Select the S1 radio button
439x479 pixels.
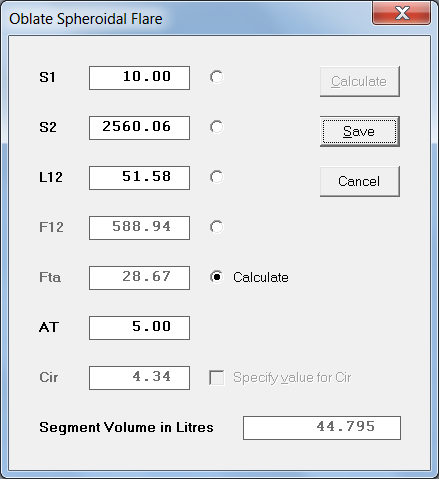tap(216, 77)
